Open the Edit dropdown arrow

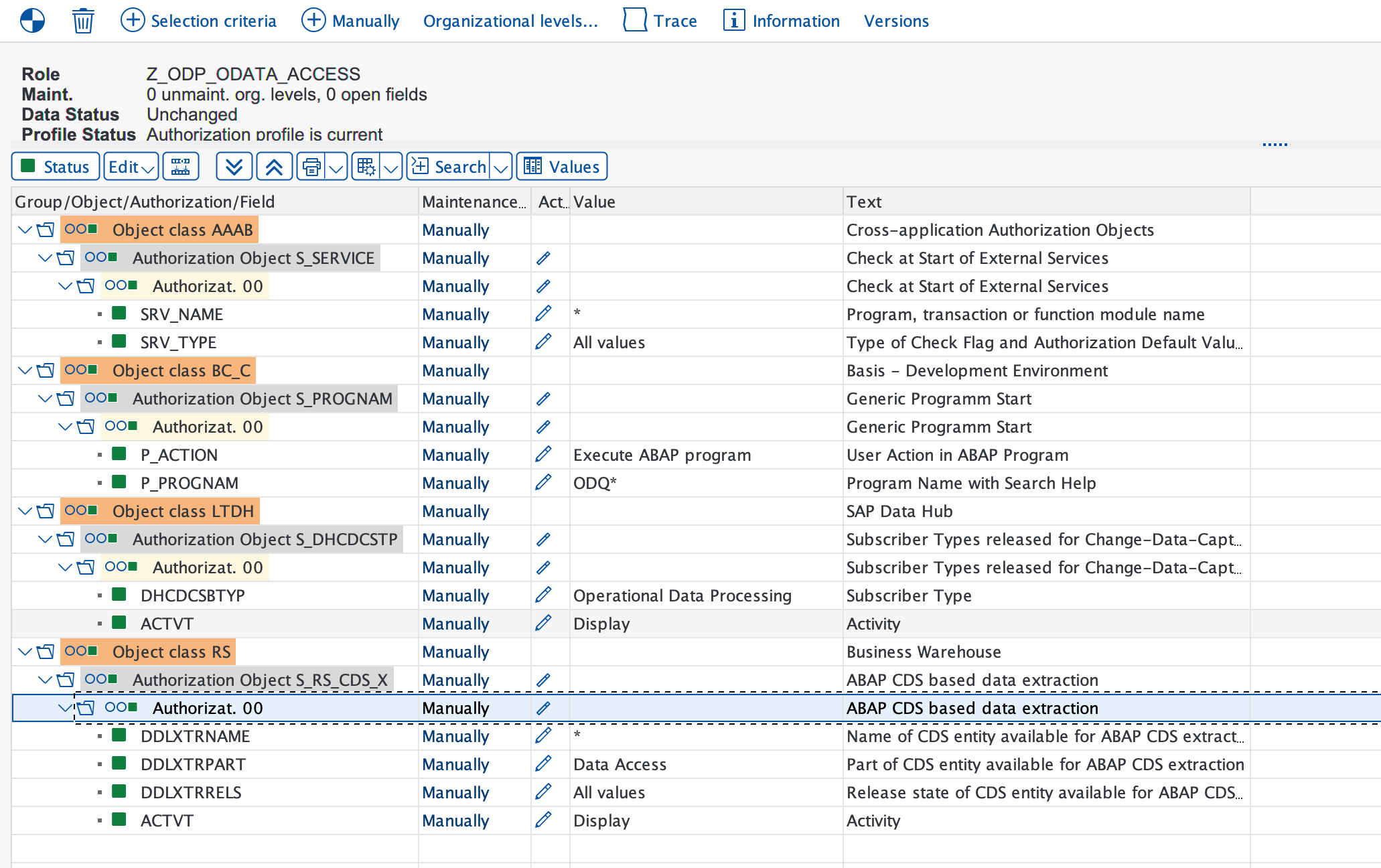[148, 167]
